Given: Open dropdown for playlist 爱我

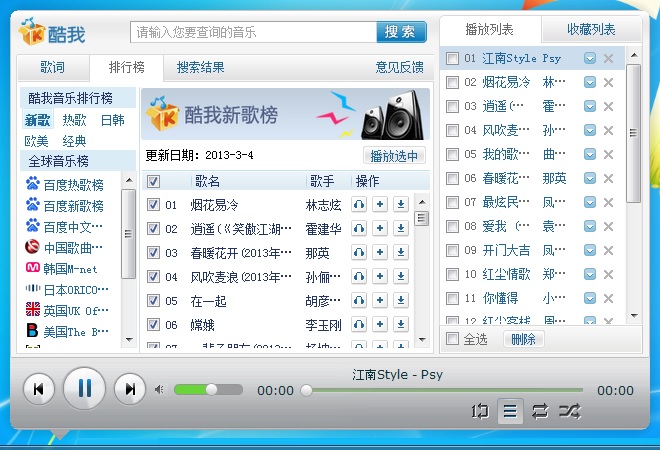Looking at the screenshot, I should tap(590, 226).
